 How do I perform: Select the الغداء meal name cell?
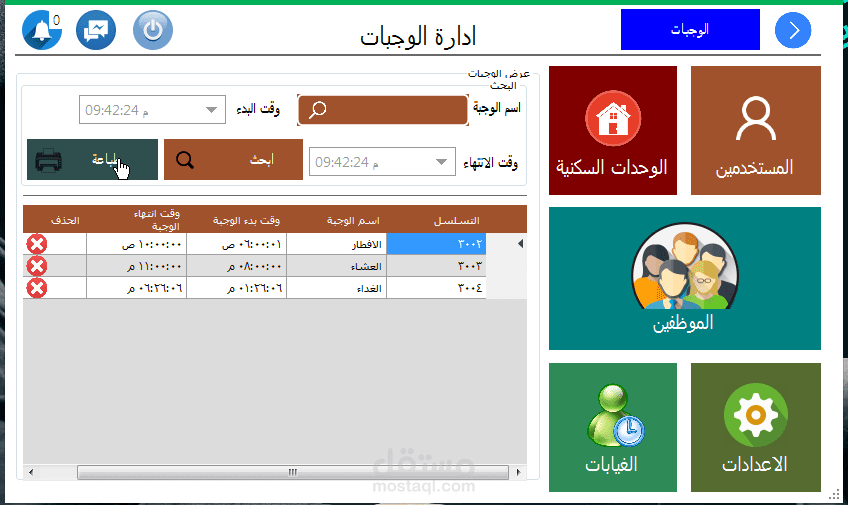click(x=336, y=288)
